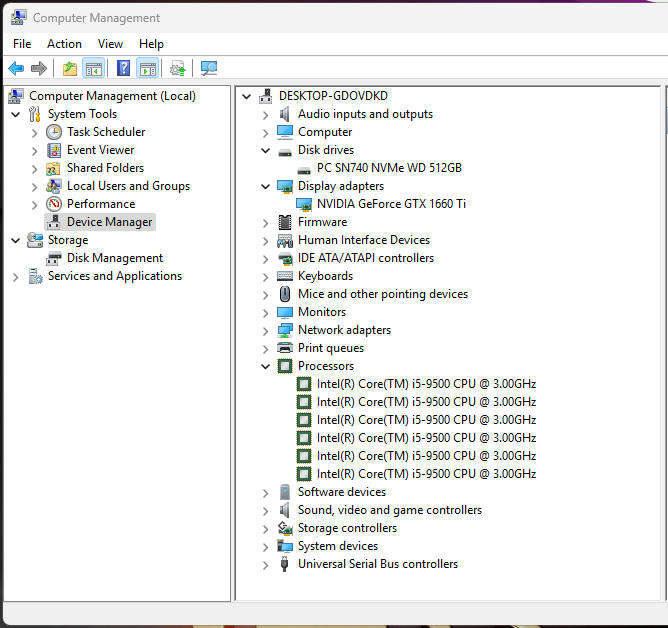Screen dimensions: 668x628
Task: Expand the Firmware category
Action: point(265,223)
